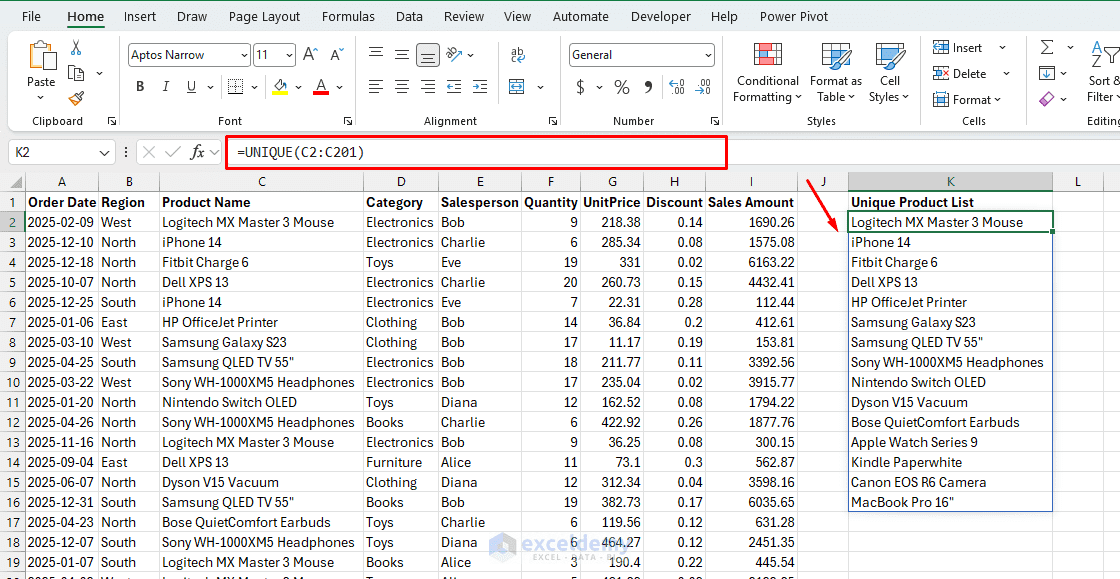Open Fill Color dropdown arrow
This screenshot has width=1120, height=579.
pos(298,87)
